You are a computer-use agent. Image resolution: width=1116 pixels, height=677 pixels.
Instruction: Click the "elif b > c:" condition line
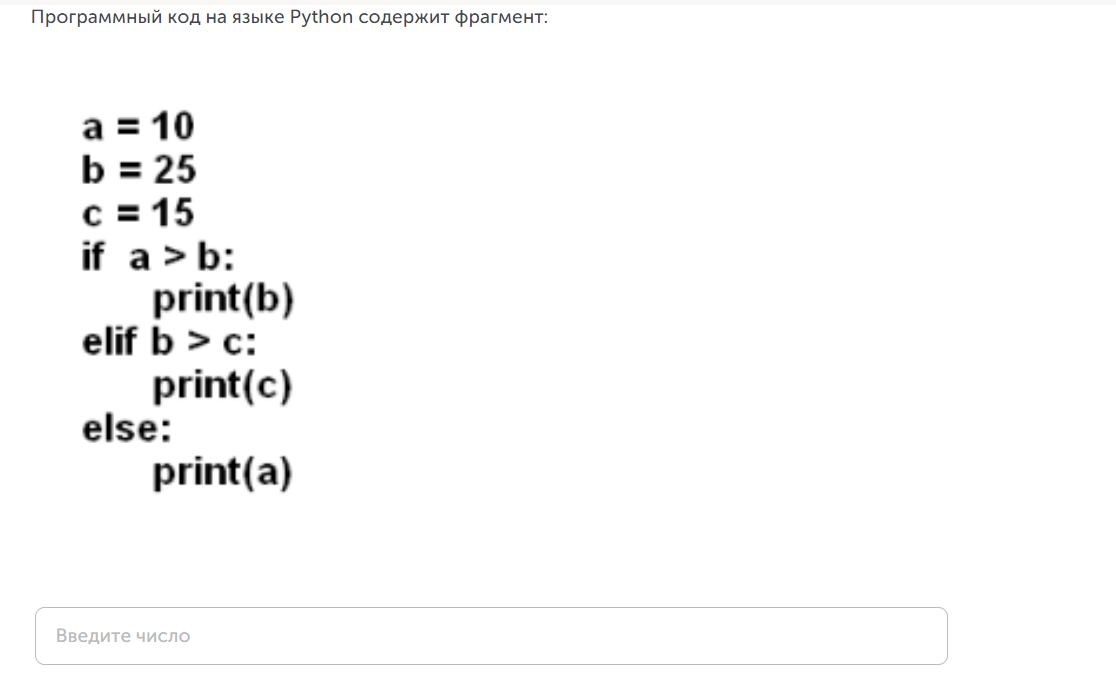(169, 343)
